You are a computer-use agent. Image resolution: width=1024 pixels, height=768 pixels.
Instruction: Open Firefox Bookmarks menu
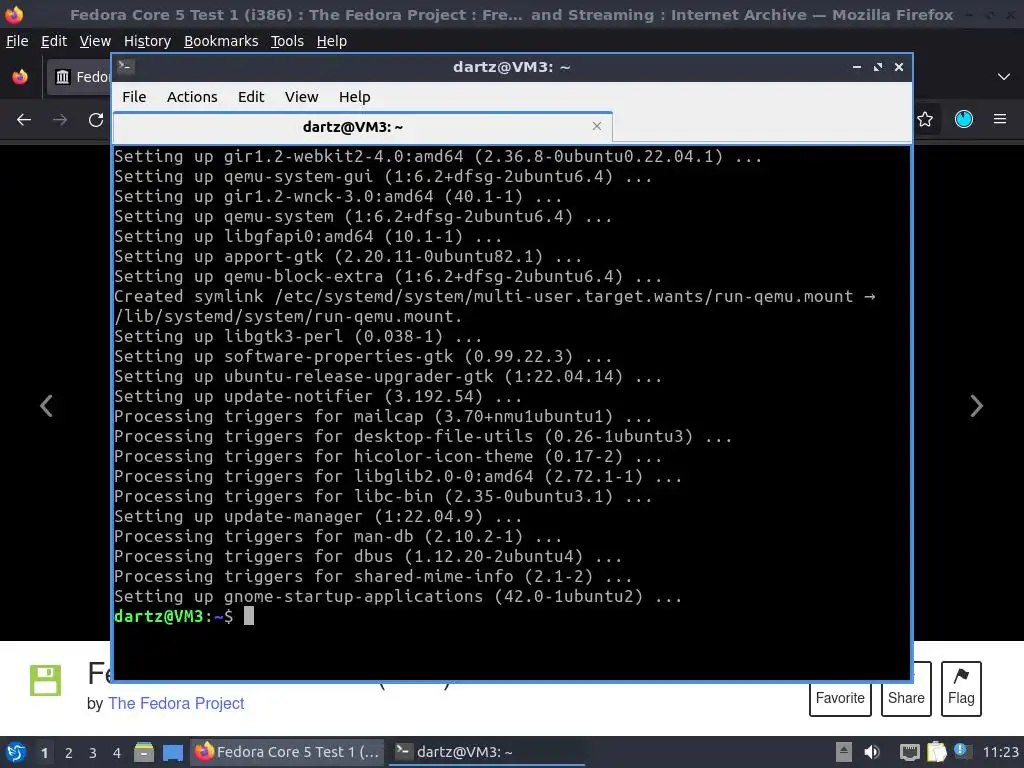click(221, 41)
